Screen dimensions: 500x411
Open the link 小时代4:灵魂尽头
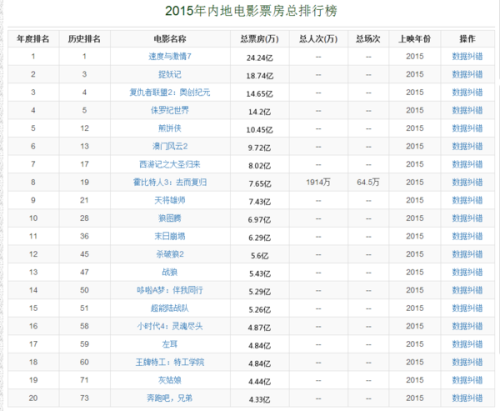pyautogui.click(x=170, y=326)
